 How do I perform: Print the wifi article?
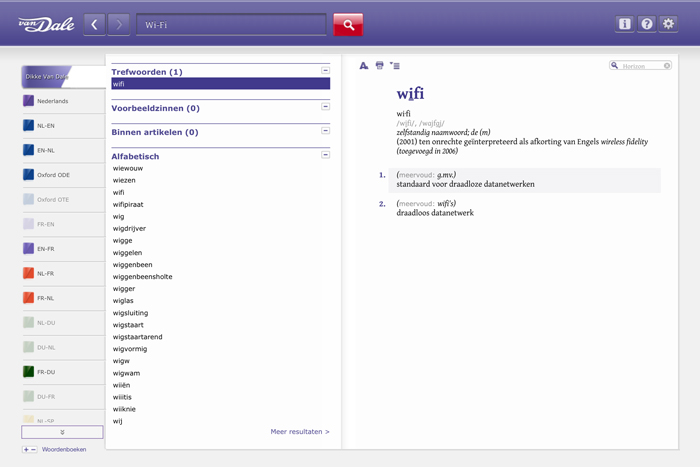point(379,66)
